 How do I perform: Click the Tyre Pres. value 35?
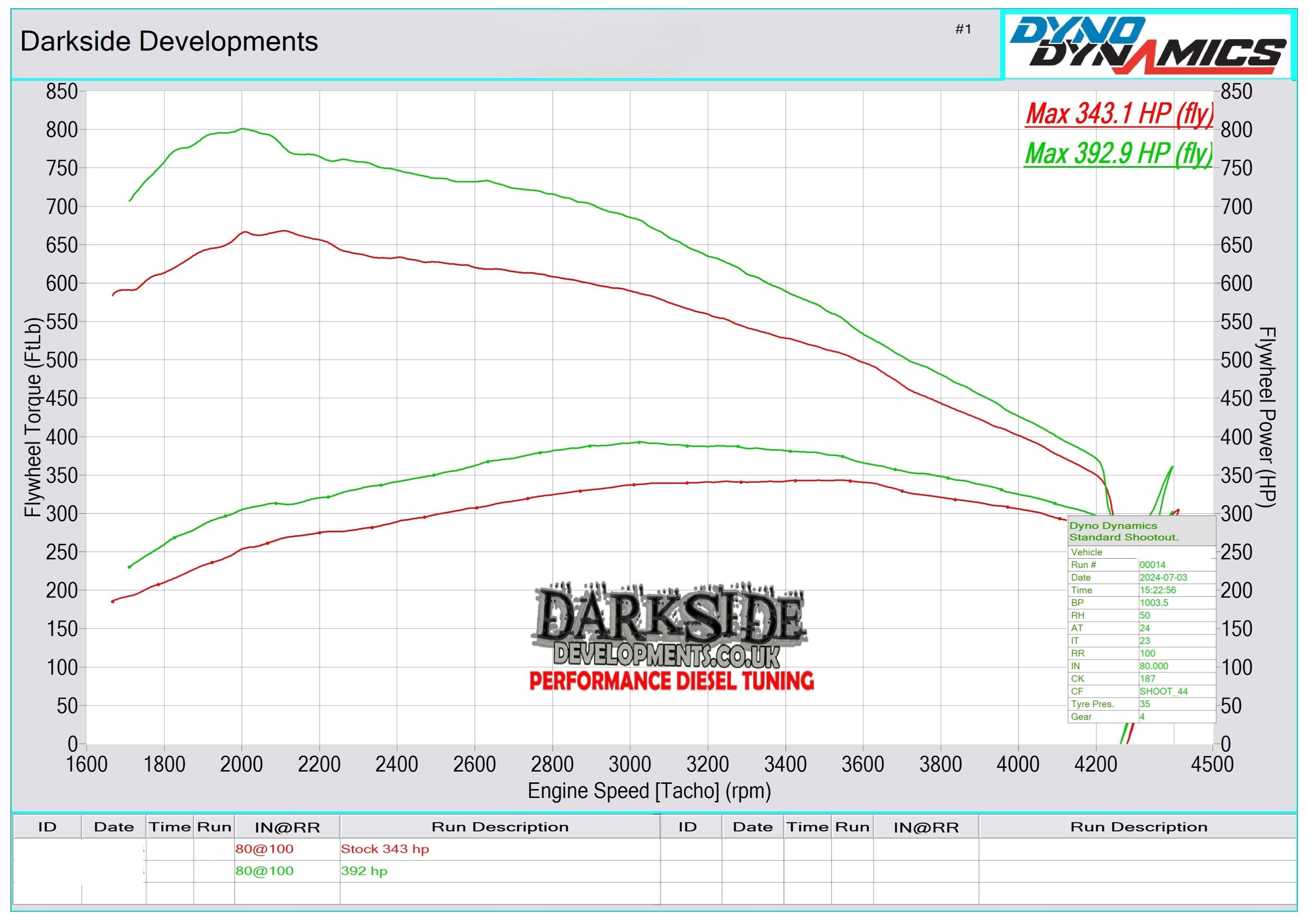click(x=1145, y=704)
